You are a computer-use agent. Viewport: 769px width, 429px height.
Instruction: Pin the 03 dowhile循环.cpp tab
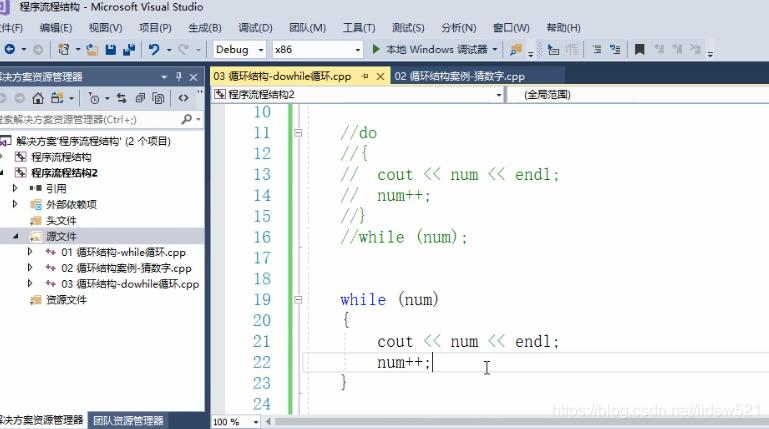click(365, 76)
